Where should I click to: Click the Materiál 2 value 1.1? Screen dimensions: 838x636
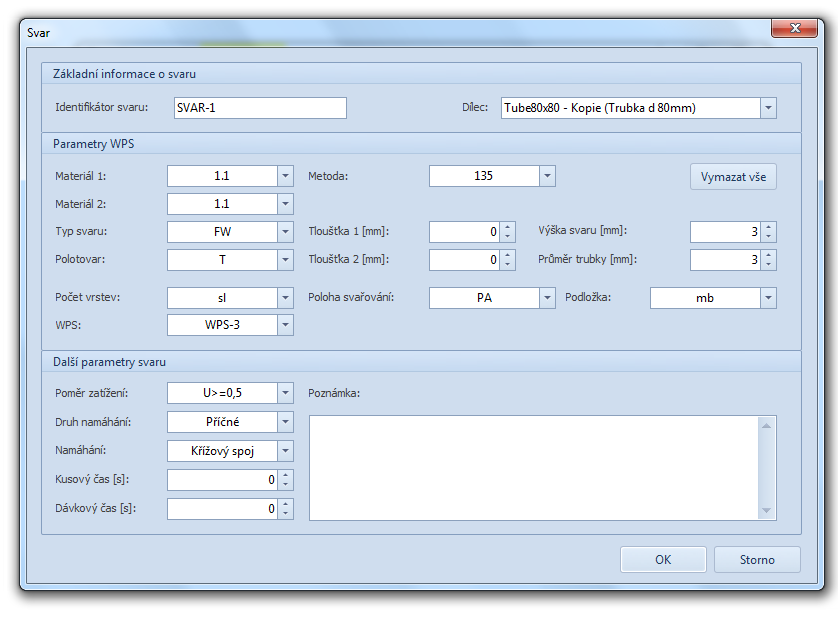222,204
